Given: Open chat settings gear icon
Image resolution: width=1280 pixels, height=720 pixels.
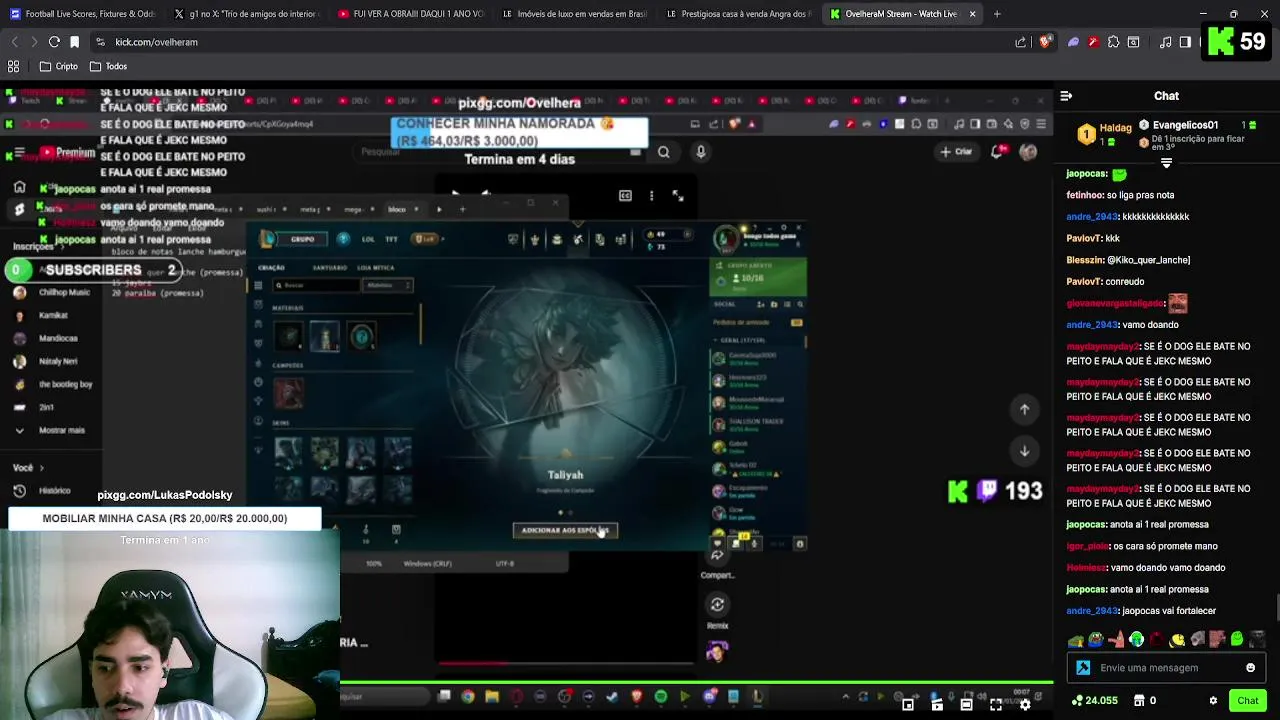Looking at the screenshot, I should pyautogui.click(x=1213, y=701).
